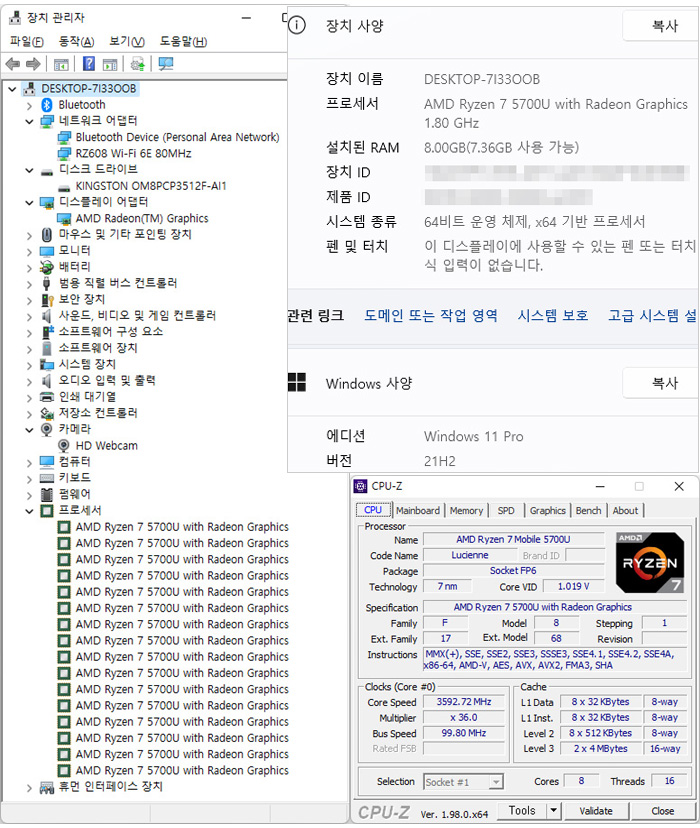Collapse the 프로세서 category chevron

[x=30, y=512]
